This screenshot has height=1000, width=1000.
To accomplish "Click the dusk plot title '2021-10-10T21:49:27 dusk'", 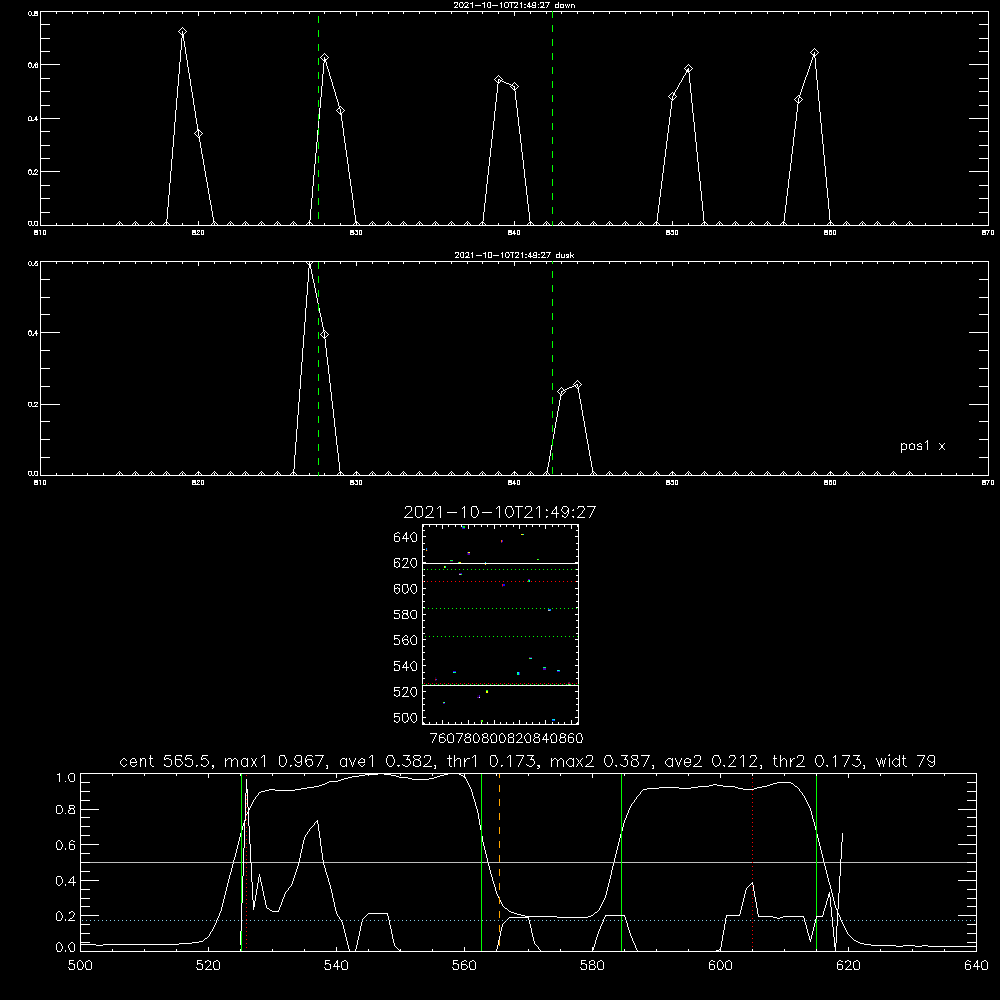I will (x=514, y=255).
